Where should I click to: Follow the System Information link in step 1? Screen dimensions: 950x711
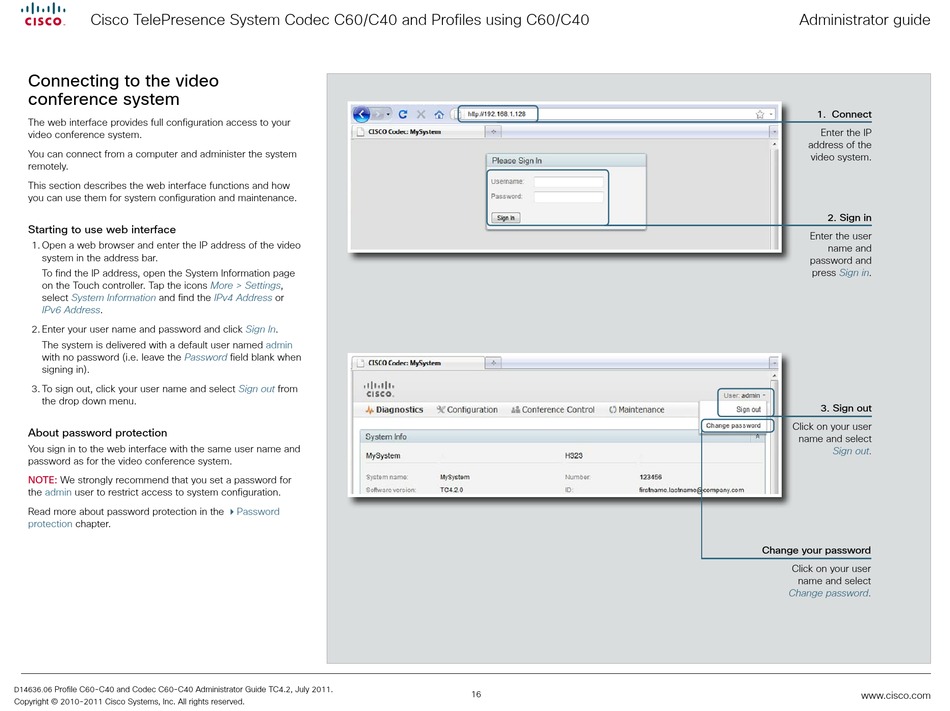pyautogui.click(x=113, y=298)
